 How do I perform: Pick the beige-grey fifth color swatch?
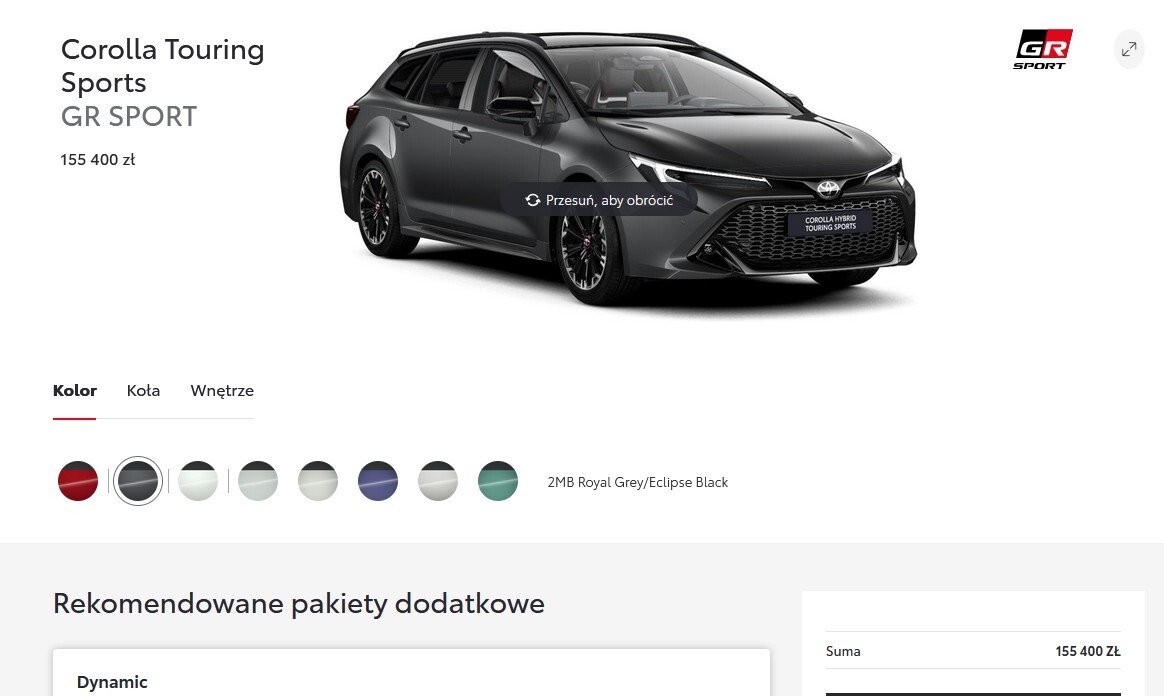(x=318, y=481)
